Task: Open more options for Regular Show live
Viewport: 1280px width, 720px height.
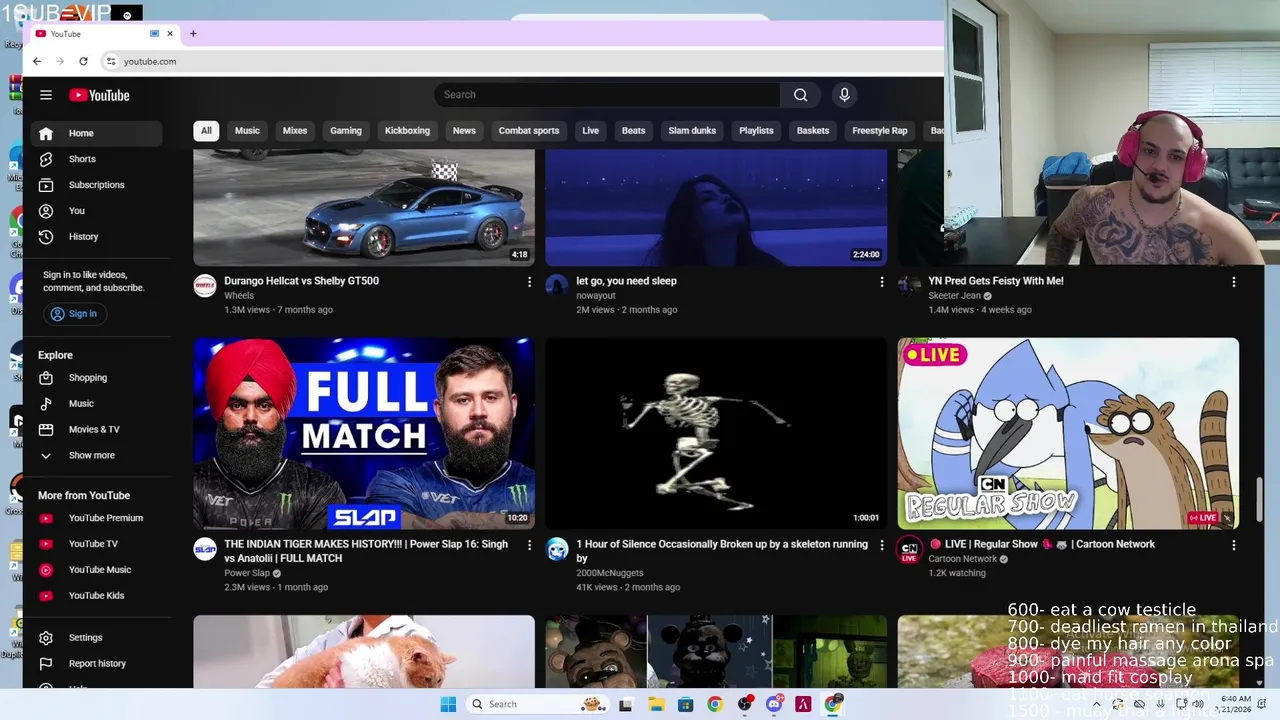Action: [1233, 545]
